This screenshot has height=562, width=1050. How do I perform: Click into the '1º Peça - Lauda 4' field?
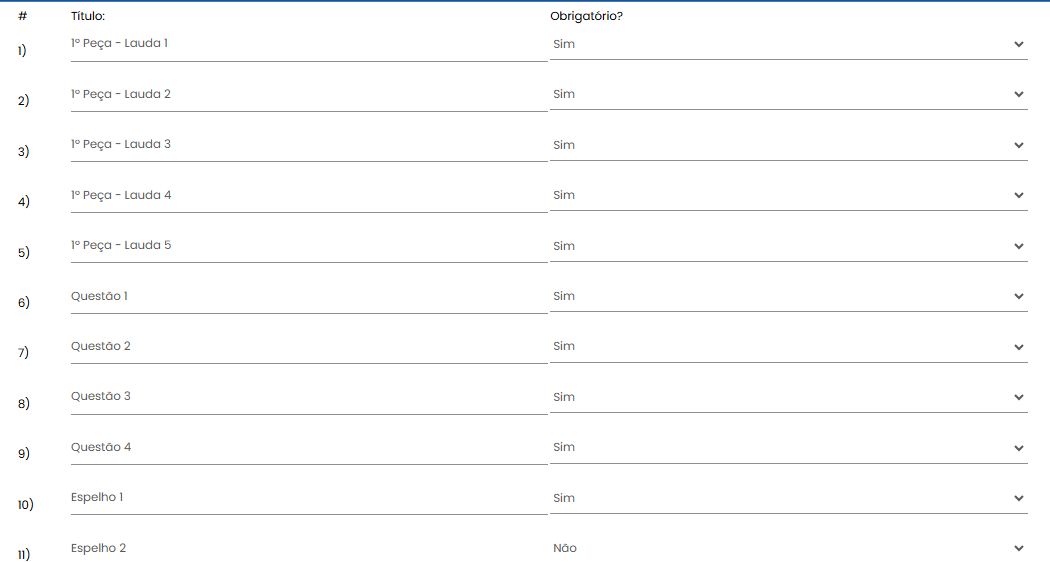coord(309,196)
